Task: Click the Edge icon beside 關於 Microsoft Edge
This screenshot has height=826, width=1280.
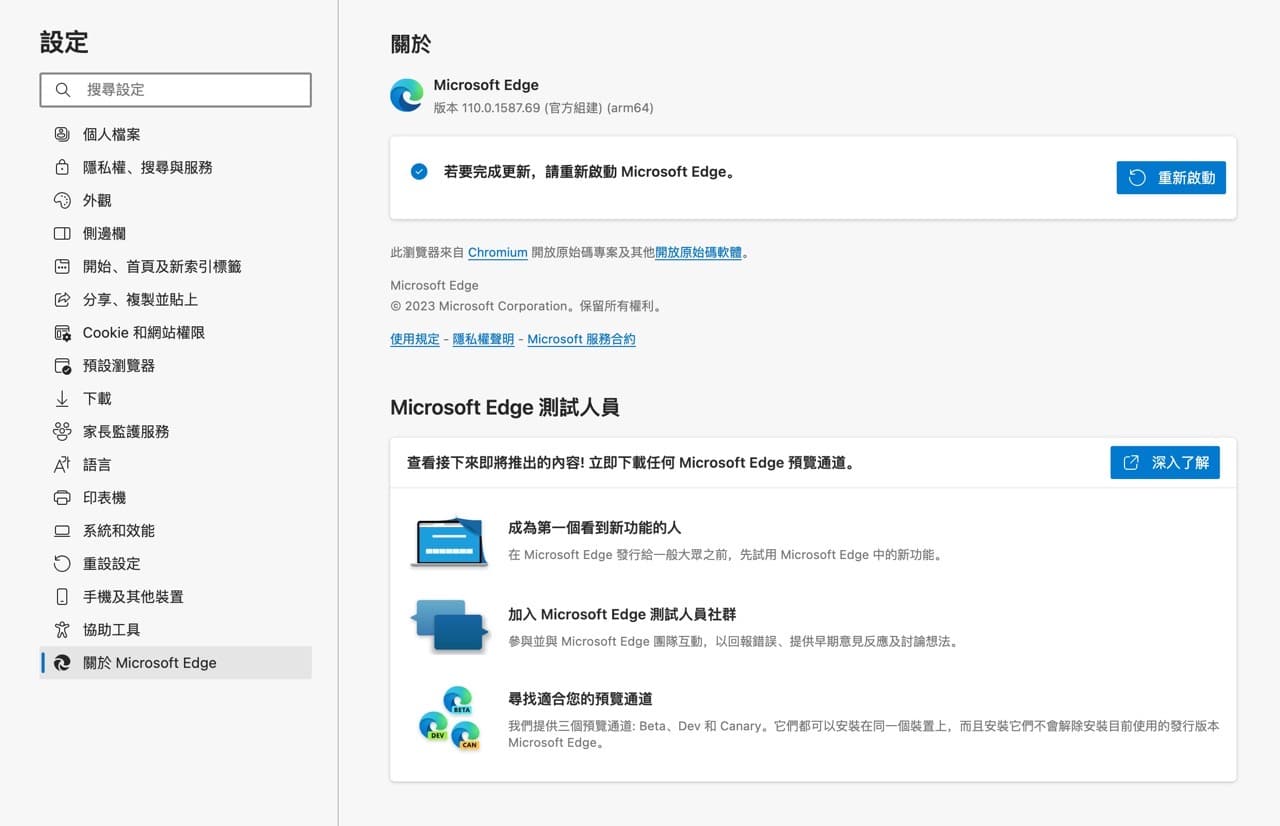Action: 62,662
